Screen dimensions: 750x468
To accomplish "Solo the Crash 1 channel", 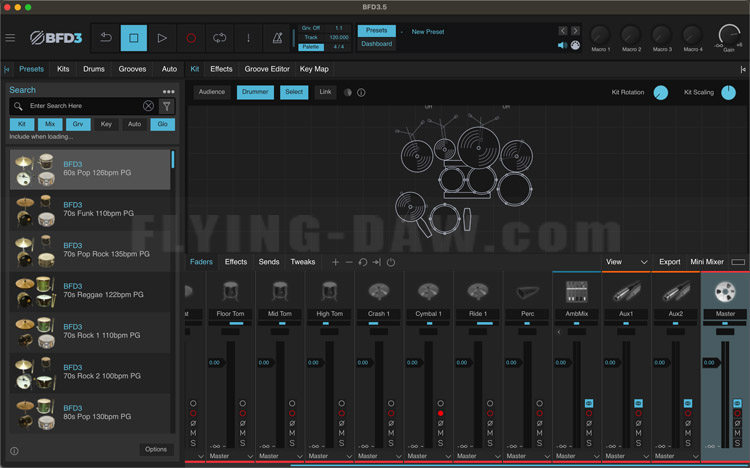I will pyautogui.click(x=391, y=444).
